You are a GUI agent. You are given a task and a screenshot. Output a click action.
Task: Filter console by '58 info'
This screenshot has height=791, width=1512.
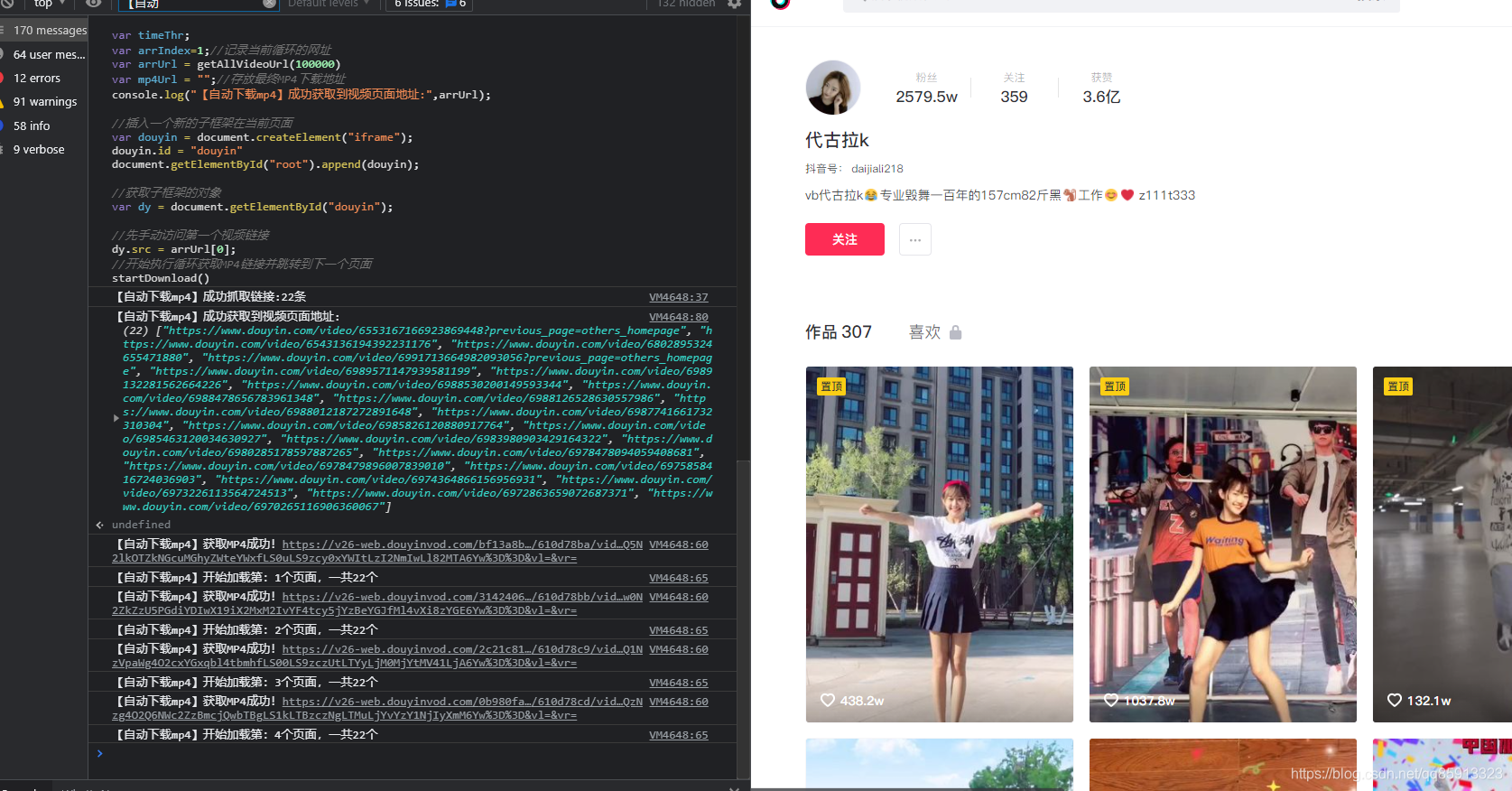44,126
